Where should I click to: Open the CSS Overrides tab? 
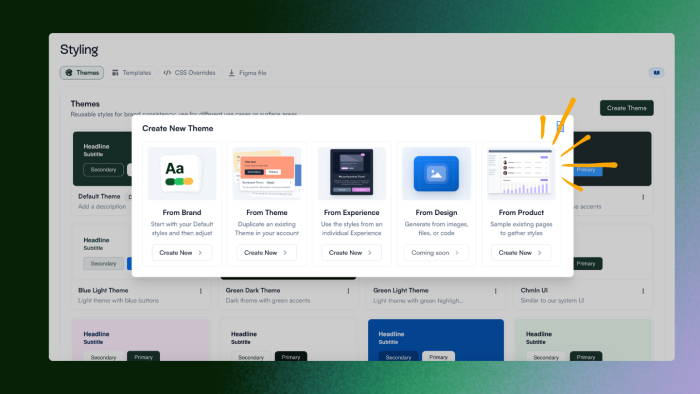tap(189, 73)
